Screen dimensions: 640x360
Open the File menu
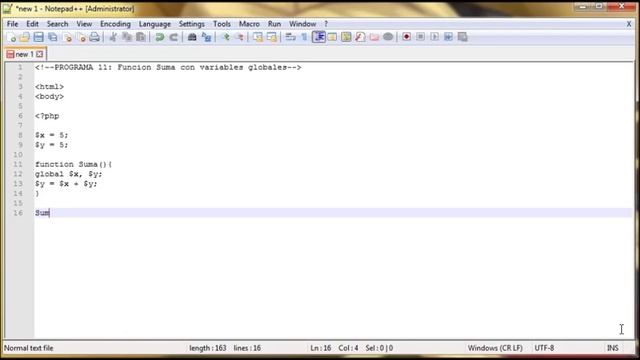point(13,24)
